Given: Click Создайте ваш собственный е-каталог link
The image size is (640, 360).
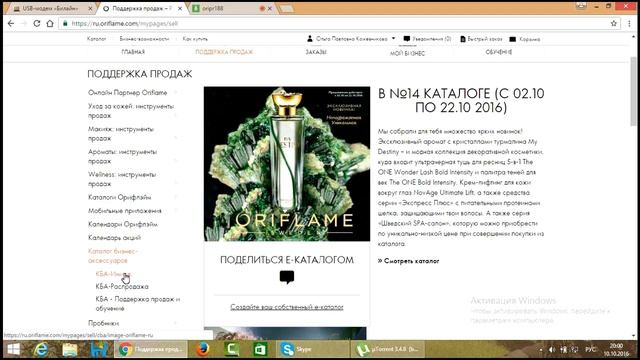Looking at the screenshot, I should click(x=287, y=307).
